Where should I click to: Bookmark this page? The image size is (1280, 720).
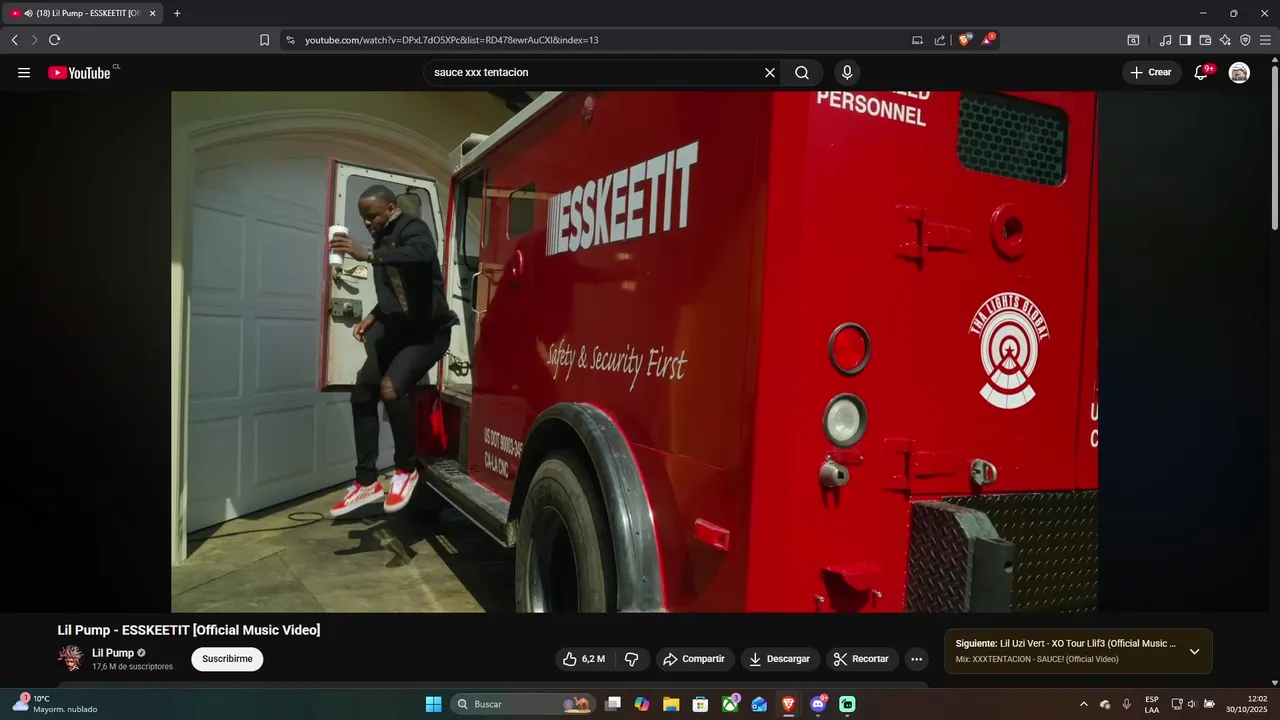[264, 40]
